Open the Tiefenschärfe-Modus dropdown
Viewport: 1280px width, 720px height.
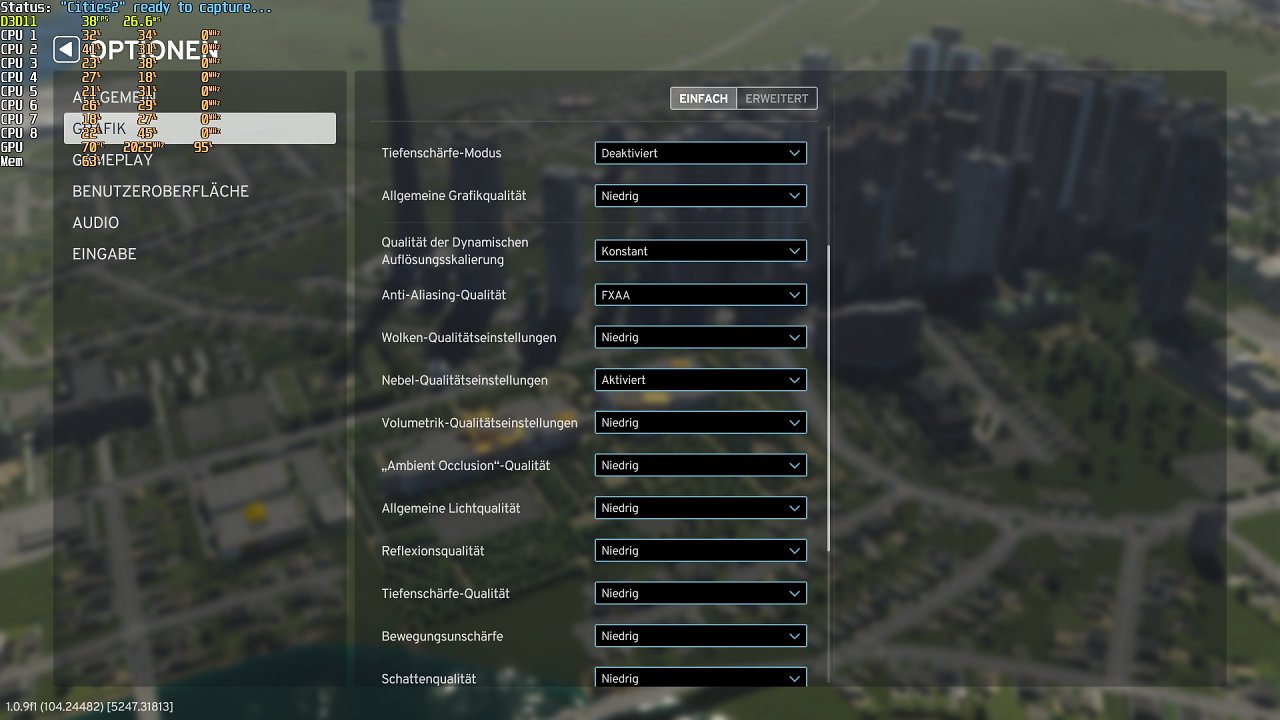pos(700,153)
